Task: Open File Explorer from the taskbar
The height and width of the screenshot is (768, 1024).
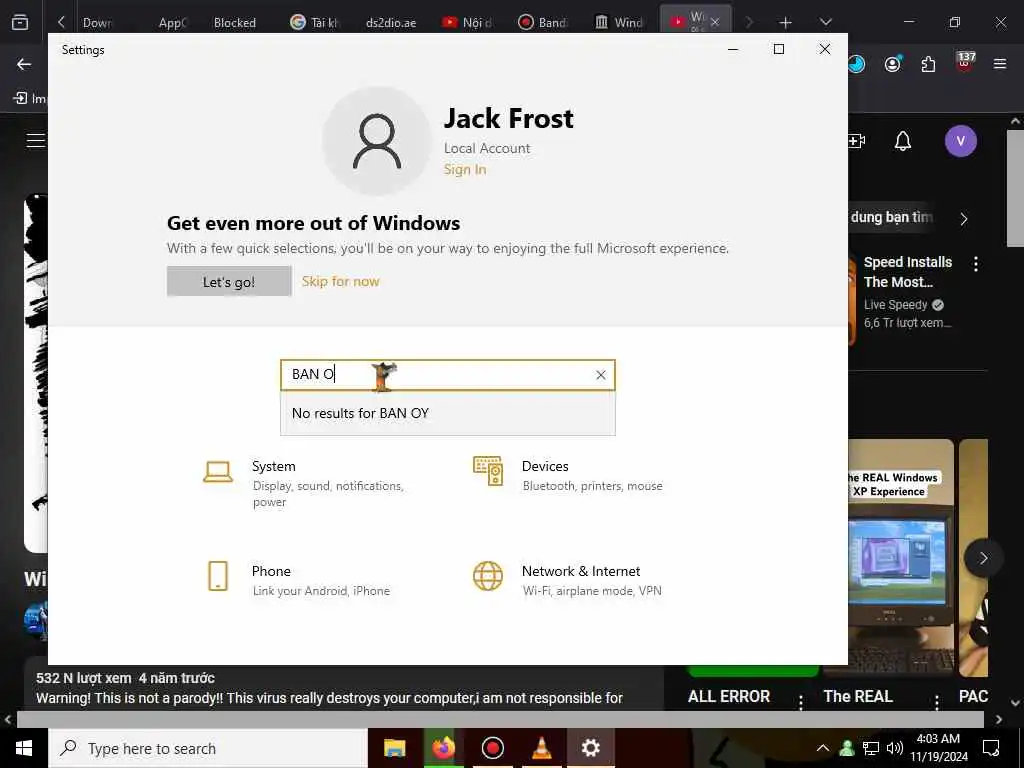Action: pyautogui.click(x=394, y=748)
